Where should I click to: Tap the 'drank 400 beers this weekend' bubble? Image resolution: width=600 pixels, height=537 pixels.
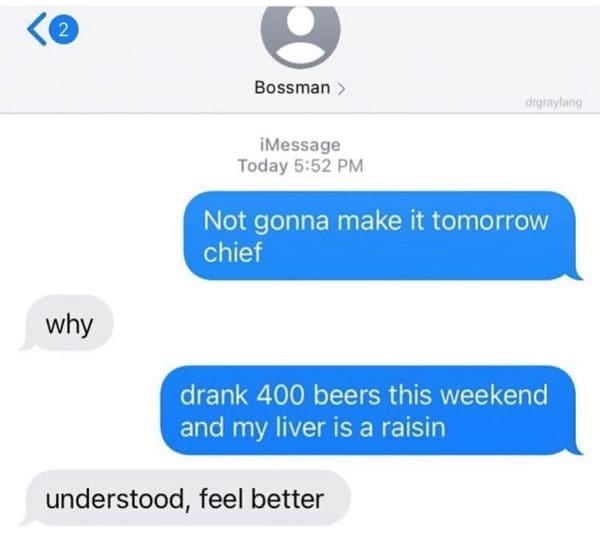[368, 410]
